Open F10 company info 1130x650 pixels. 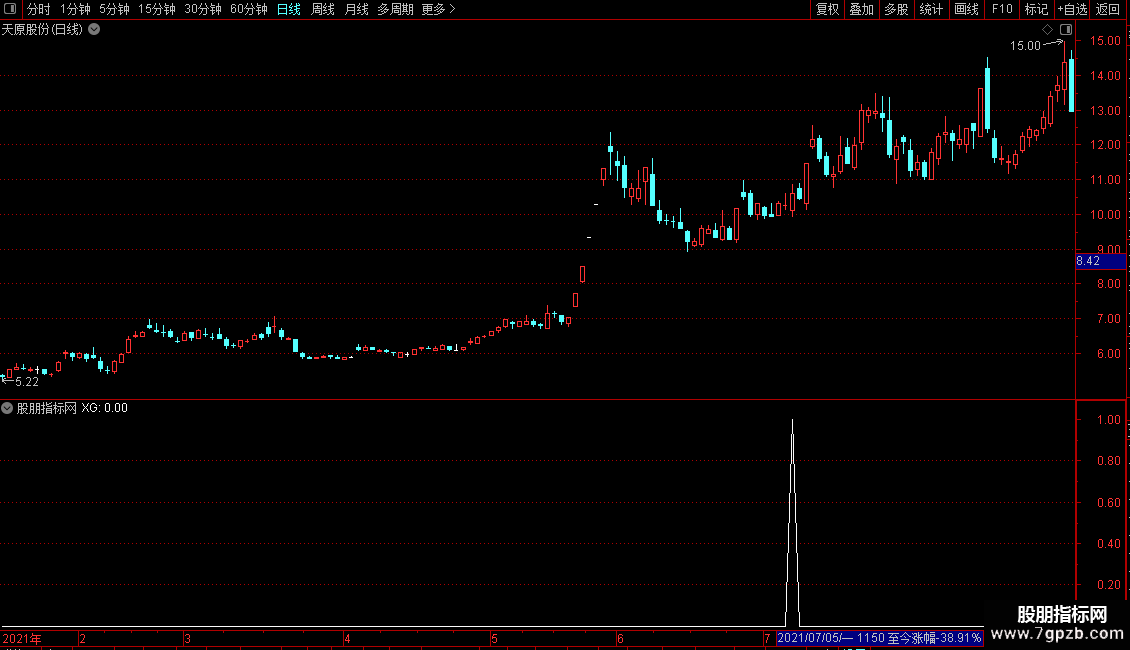tap(1002, 9)
